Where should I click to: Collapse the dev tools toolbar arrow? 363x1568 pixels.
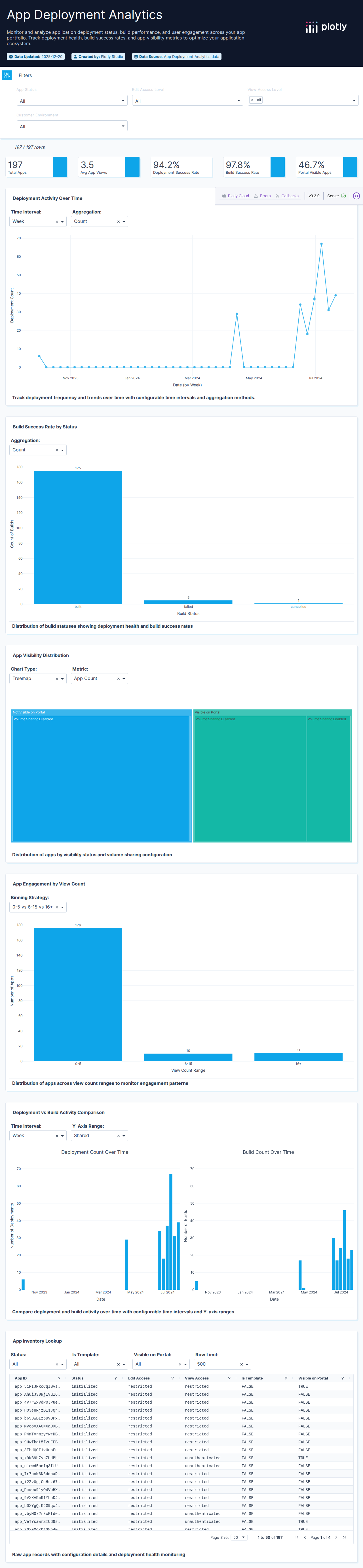coord(356,196)
